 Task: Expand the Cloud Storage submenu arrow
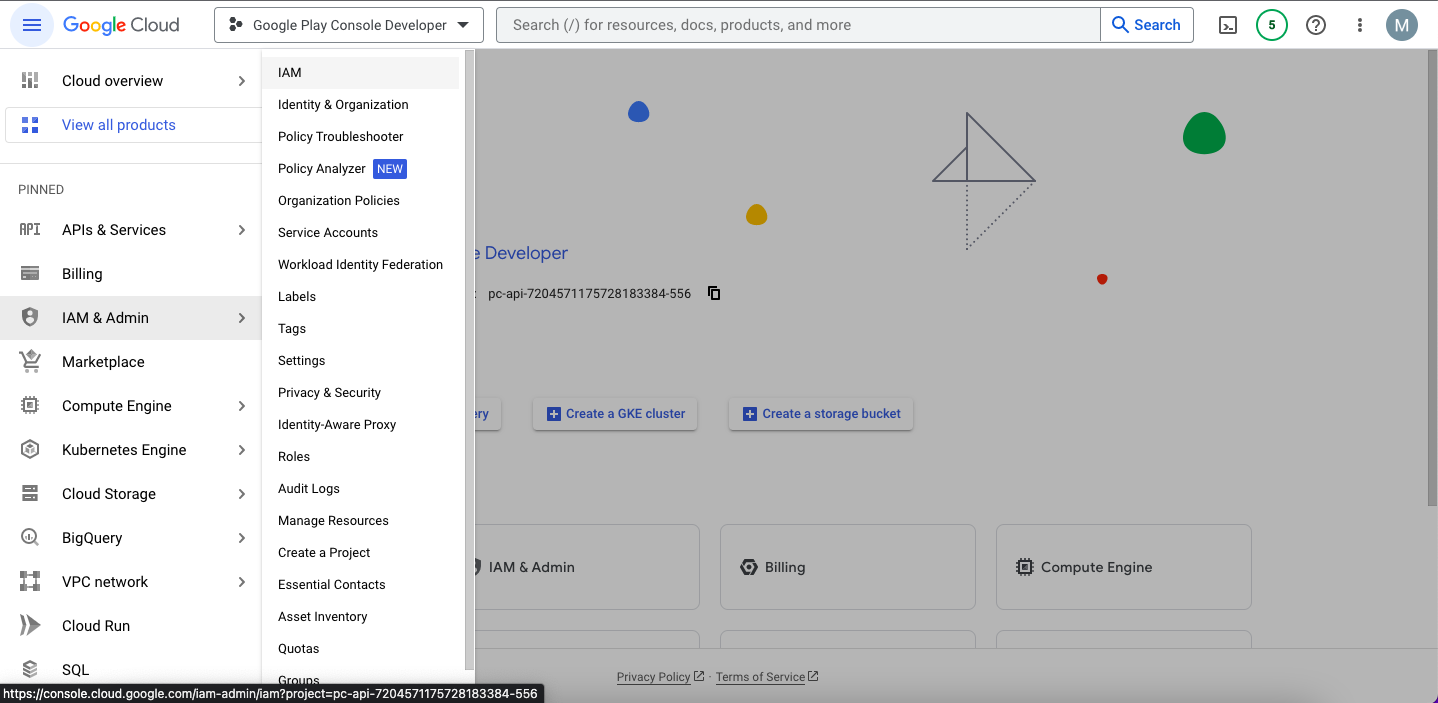242,494
